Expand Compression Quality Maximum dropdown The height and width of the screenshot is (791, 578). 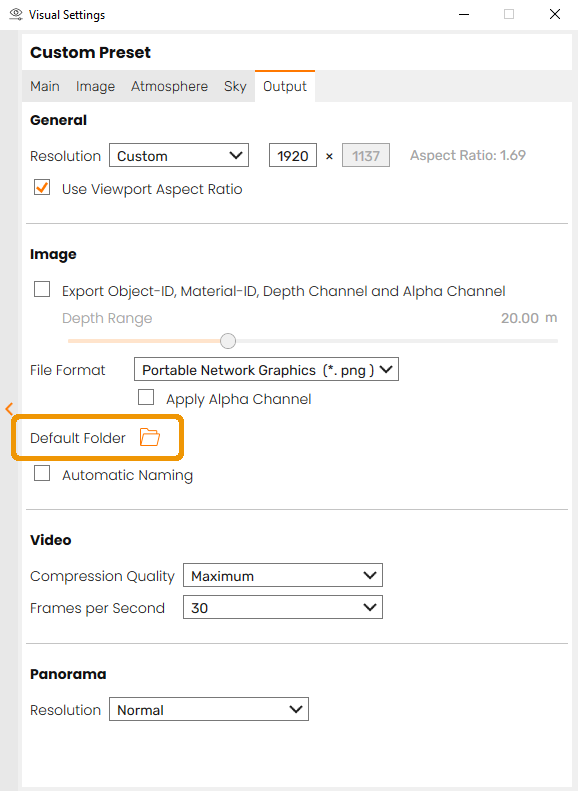[283, 575]
